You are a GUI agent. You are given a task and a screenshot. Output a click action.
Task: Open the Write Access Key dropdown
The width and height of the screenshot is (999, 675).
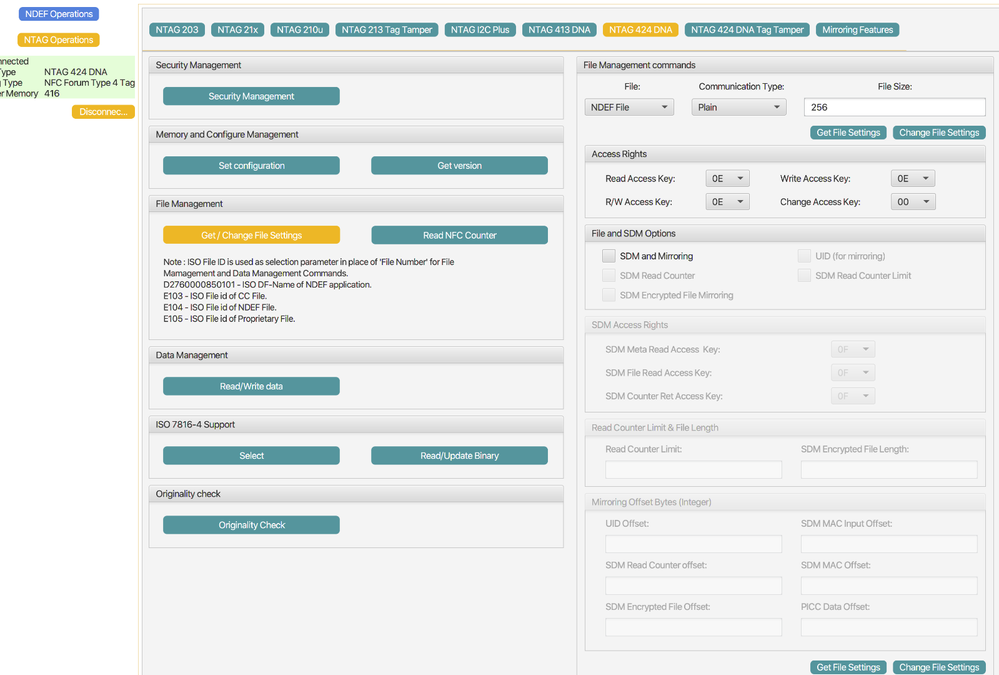point(913,178)
